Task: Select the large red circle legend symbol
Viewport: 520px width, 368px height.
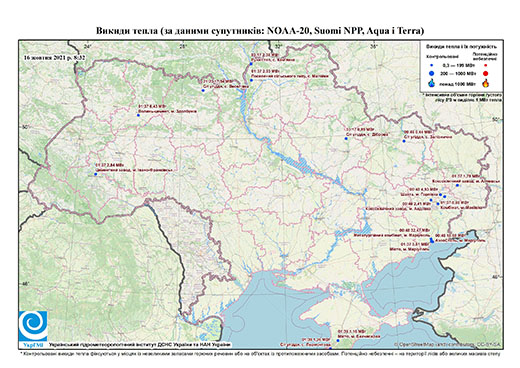Action: point(486,73)
